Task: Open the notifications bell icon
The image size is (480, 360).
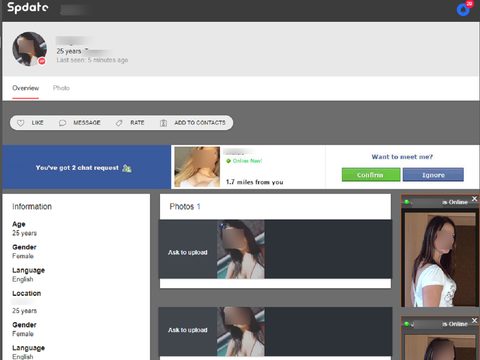Action: pos(463,10)
